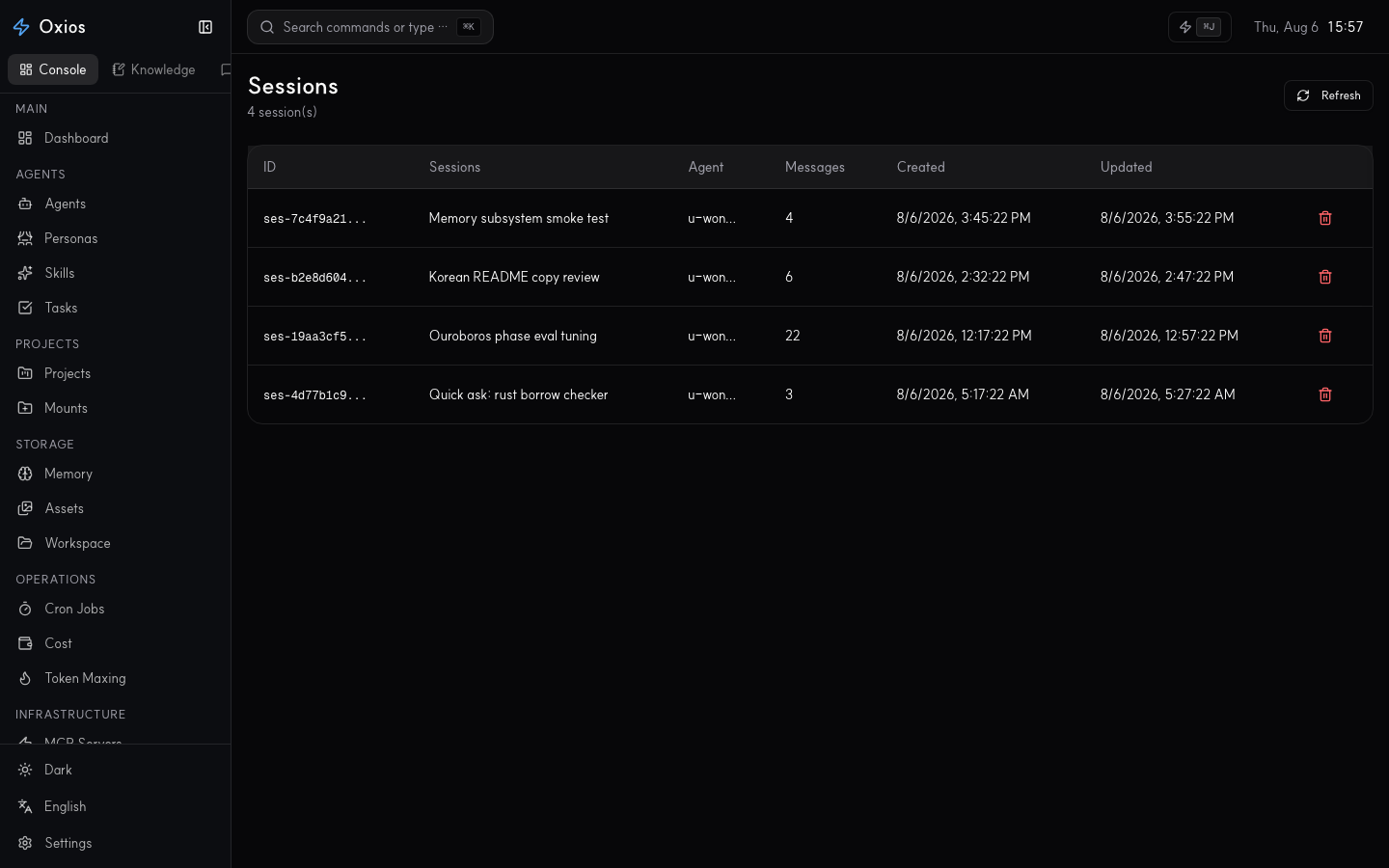The height and width of the screenshot is (868, 1389).
Task: Open session ses-4d77b1c9...
Action: pyautogui.click(x=314, y=395)
